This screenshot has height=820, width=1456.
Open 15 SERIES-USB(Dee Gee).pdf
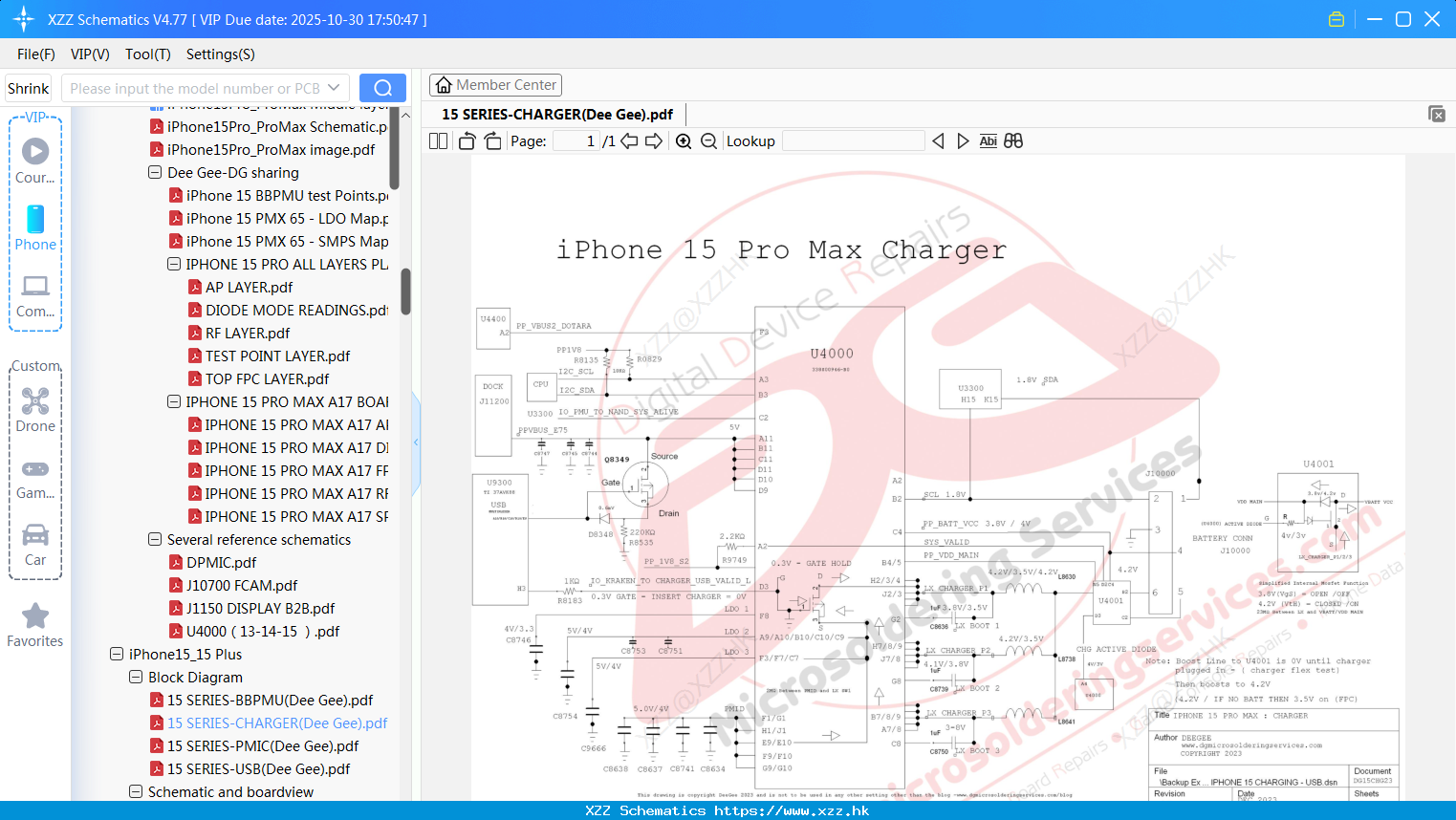point(250,769)
